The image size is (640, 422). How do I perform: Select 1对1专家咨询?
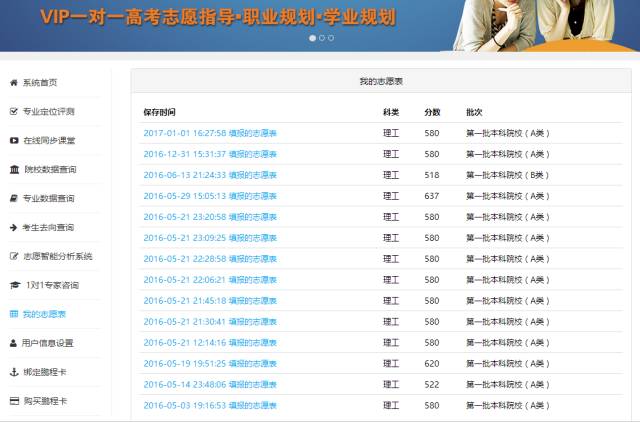pyautogui.click(x=52, y=285)
